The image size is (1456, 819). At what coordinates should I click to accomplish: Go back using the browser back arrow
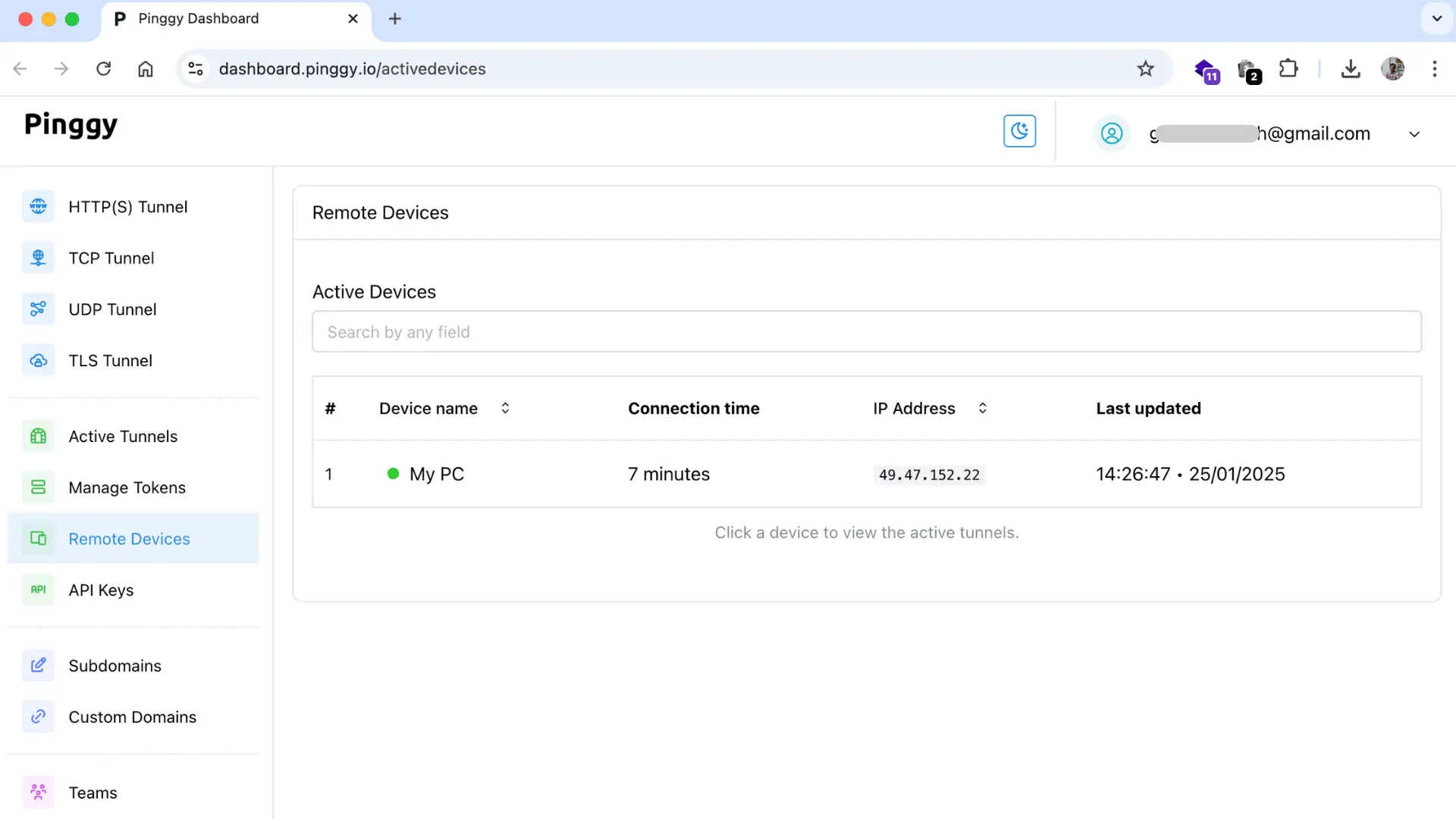20,69
